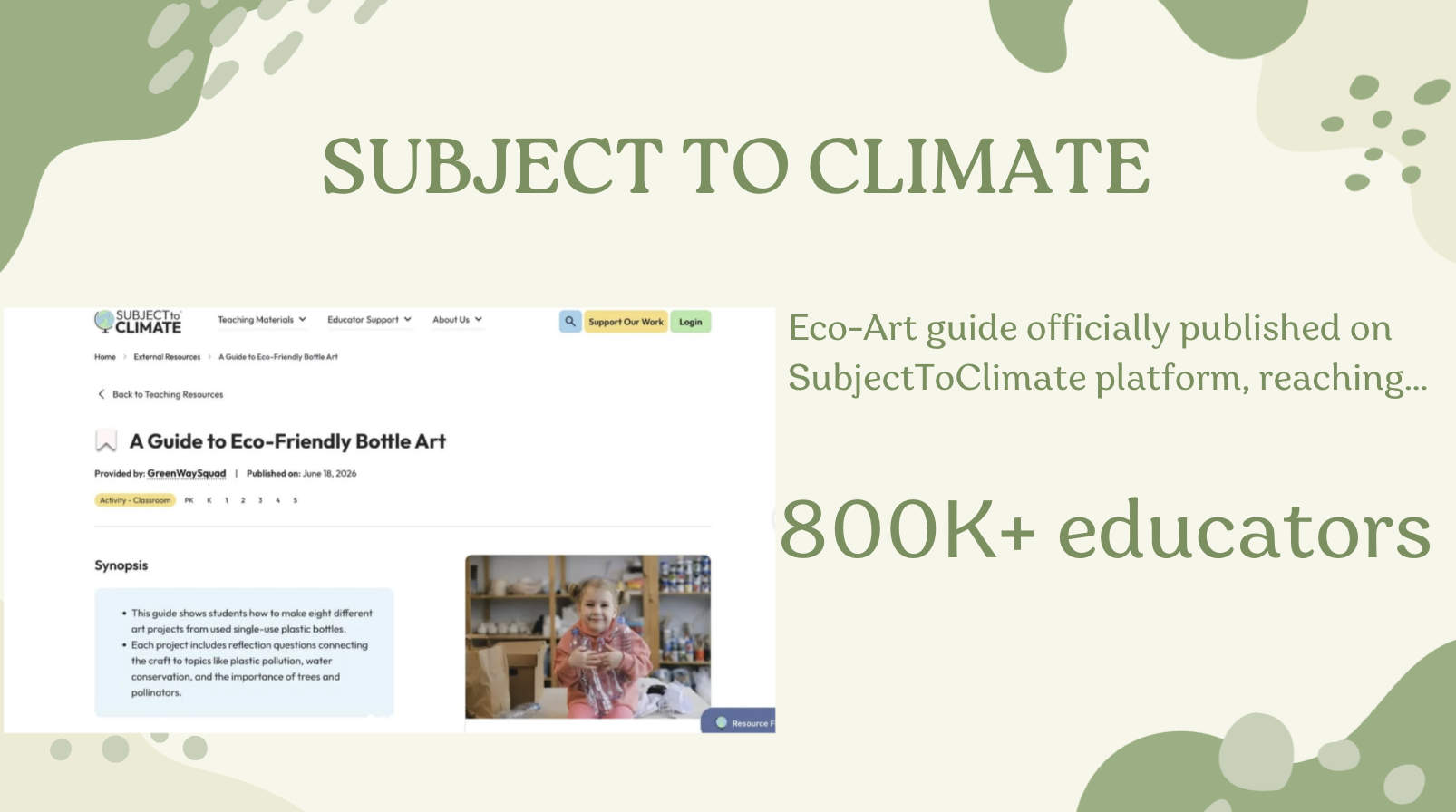This screenshot has height=812, width=1456.
Task: Click the synopsis bullet 'This guide shows students'
Action: [x=251, y=621]
